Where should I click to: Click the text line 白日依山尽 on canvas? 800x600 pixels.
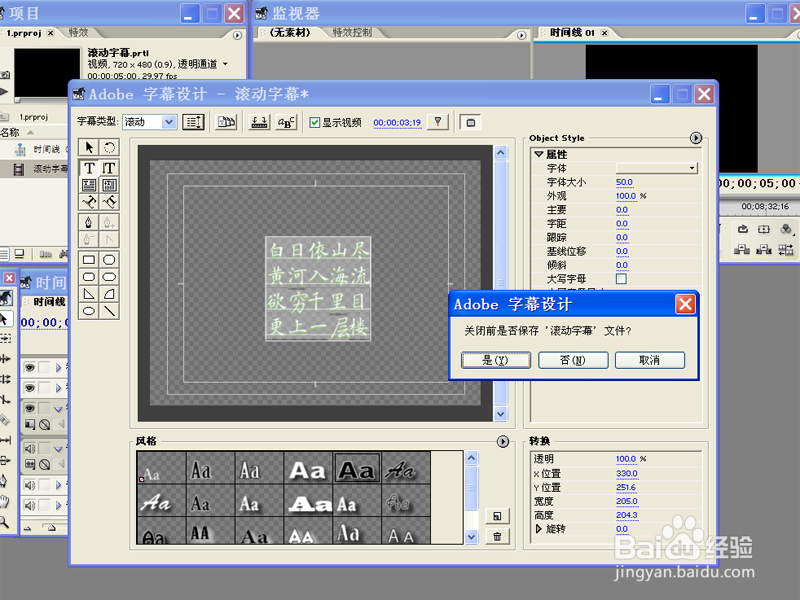(x=318, y=249)
